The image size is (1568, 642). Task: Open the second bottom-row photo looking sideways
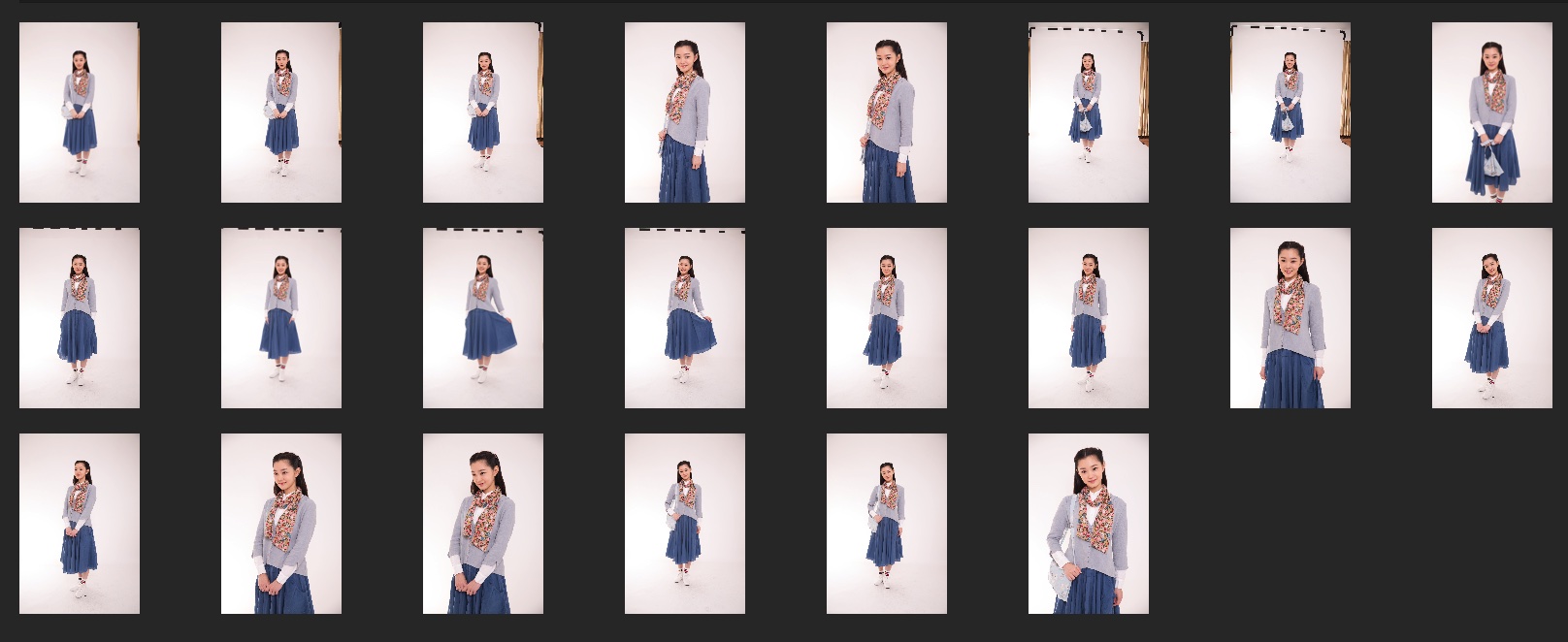pos(281,524)
